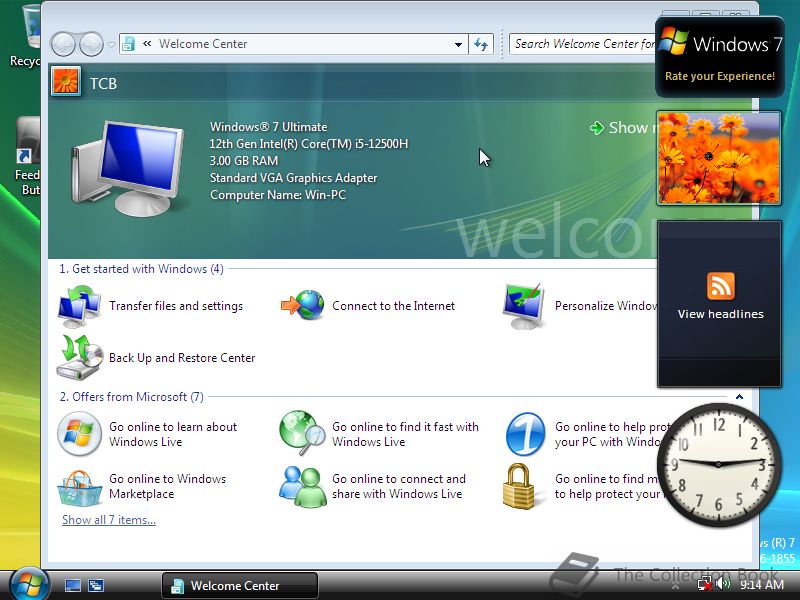This screenshot has width=800, height=600.
Task: Select the gold padlock protect icon
Action: [x=518, y=486]
